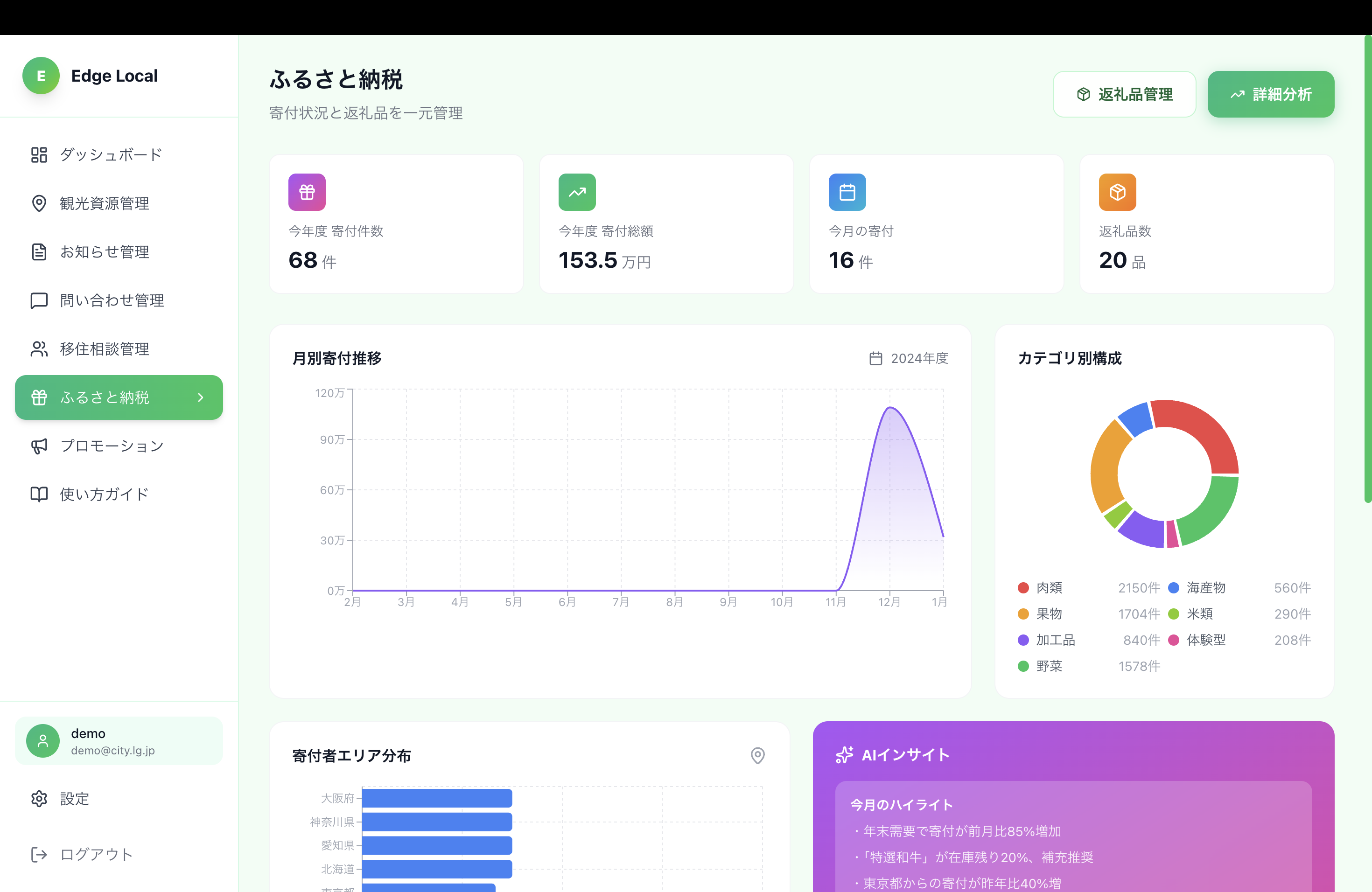Click the purple gift icon on donation count card

pyautogui.click(x=307, y=192)
